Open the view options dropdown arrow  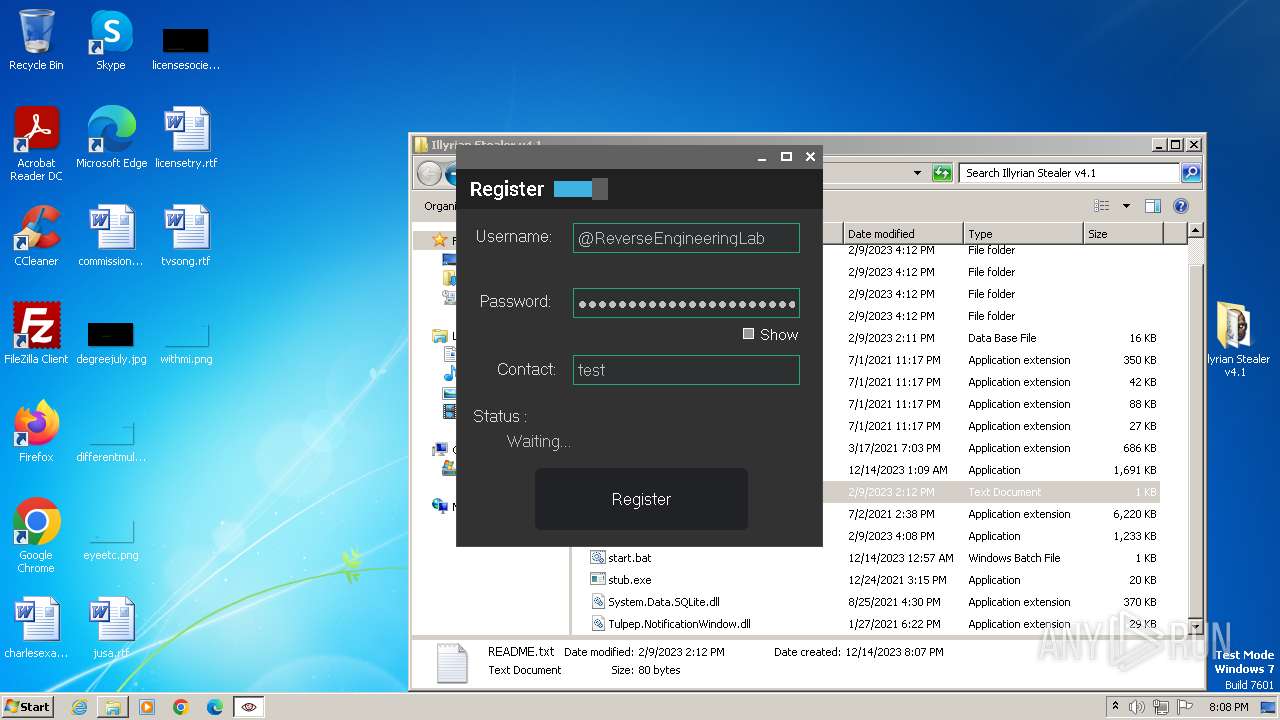click(x=1126, y=206)
